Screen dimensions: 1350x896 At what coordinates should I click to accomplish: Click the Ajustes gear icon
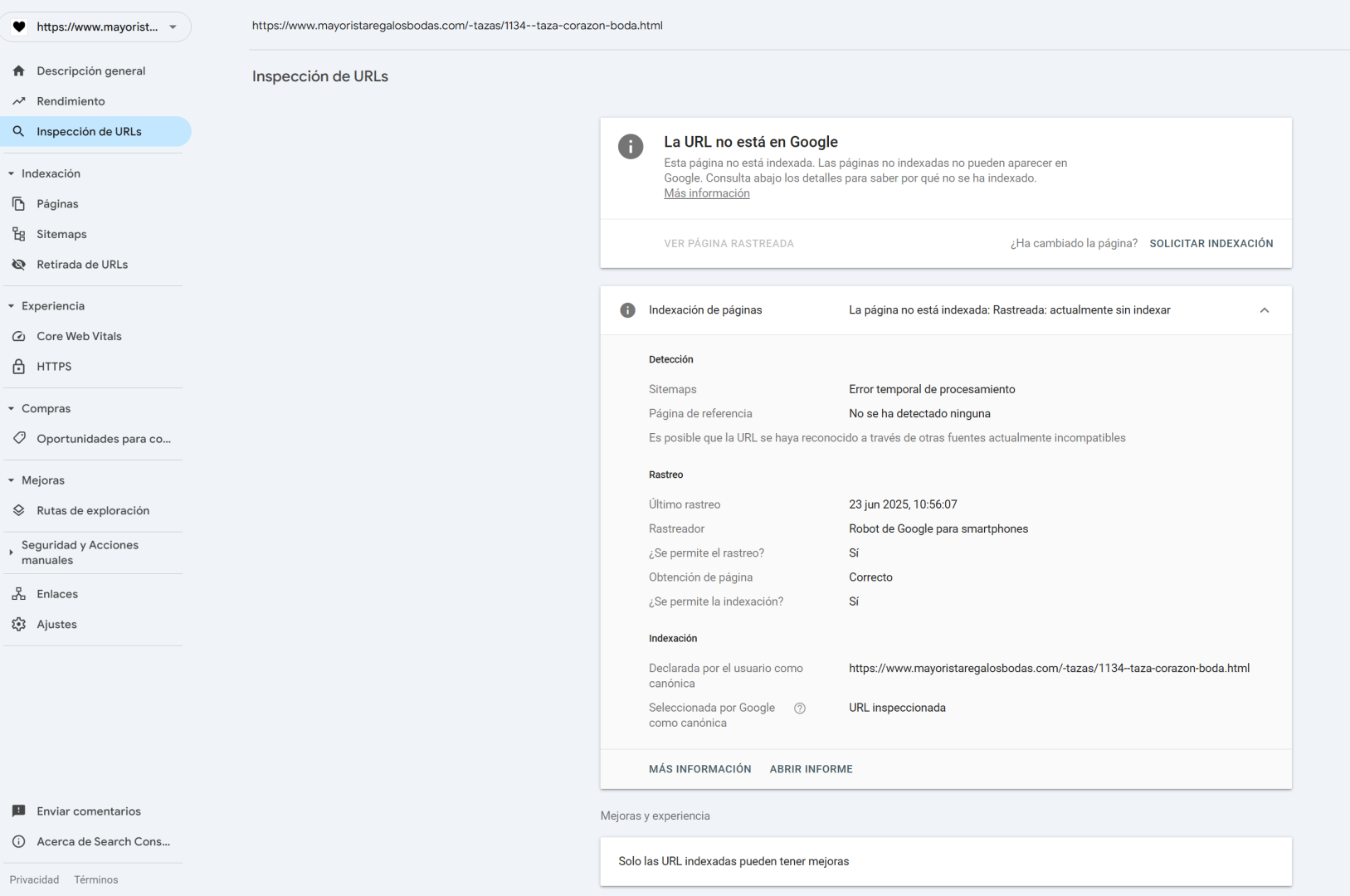pos(19,624)
